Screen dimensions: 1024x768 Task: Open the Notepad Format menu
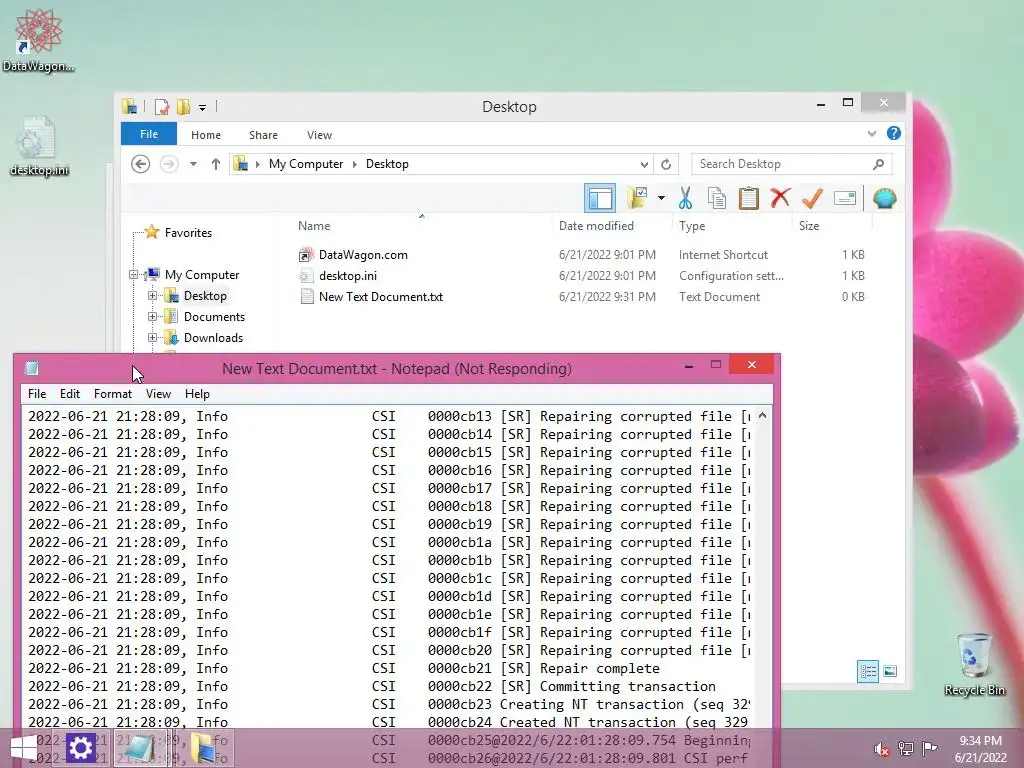point(113,394)
